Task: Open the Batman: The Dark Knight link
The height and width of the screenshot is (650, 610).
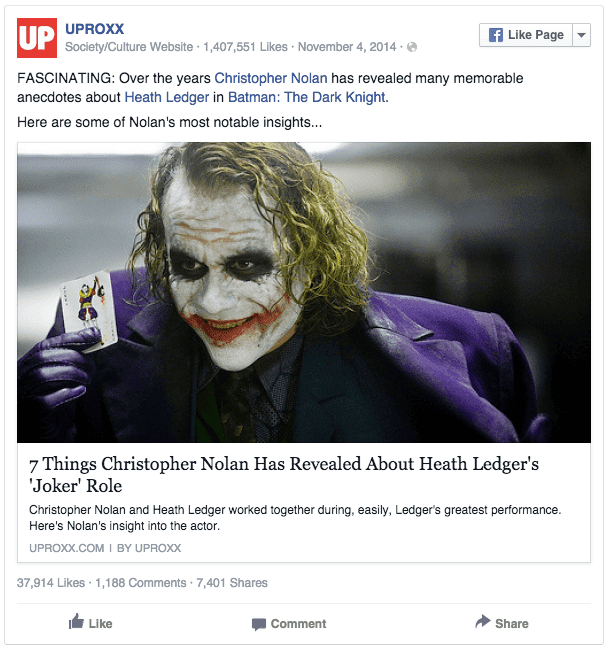Action: [307, 97]
